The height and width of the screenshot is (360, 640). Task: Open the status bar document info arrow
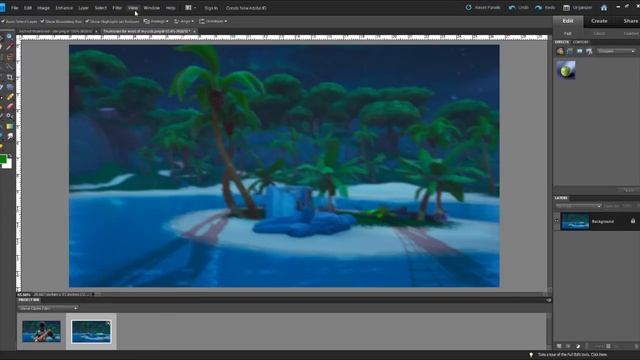click(93, 294)
